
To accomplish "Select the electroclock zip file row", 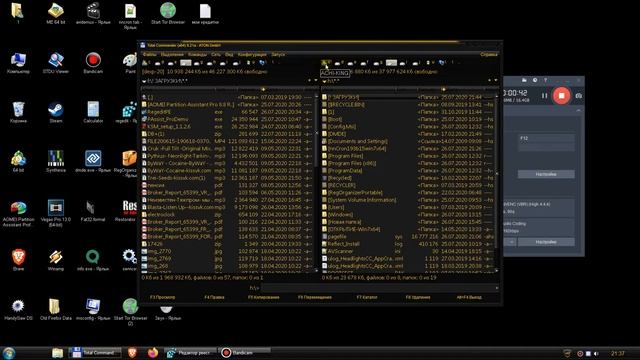I will point(227,214).
